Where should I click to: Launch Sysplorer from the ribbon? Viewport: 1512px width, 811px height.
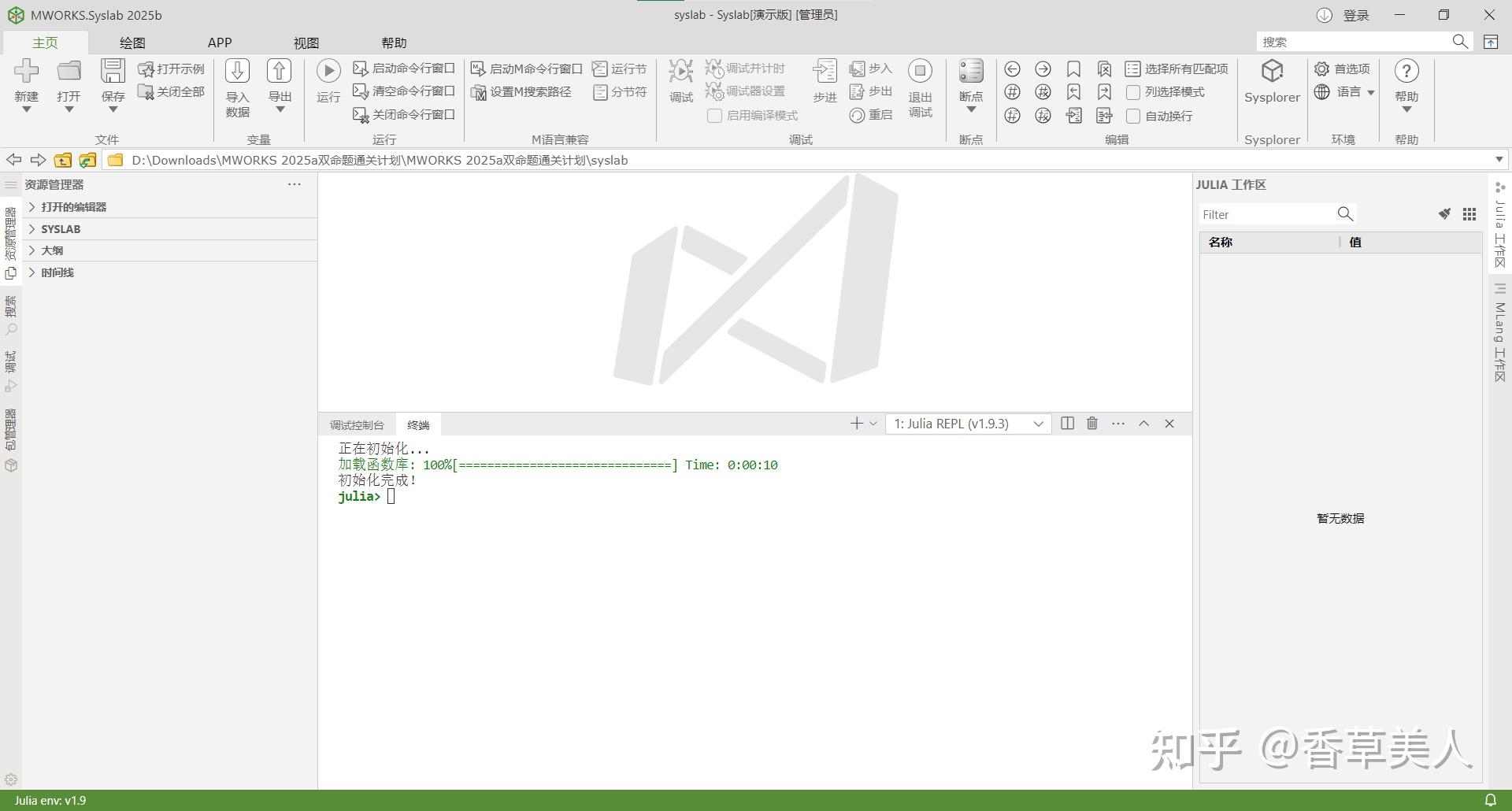[x=1272, y=81]
